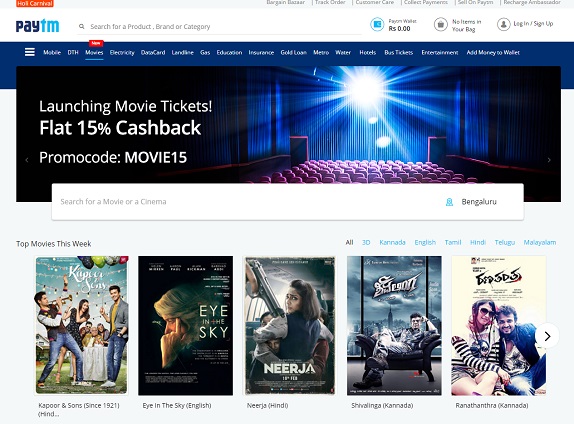
Task: Show next movies with round arrow
Action: point(547,336)
